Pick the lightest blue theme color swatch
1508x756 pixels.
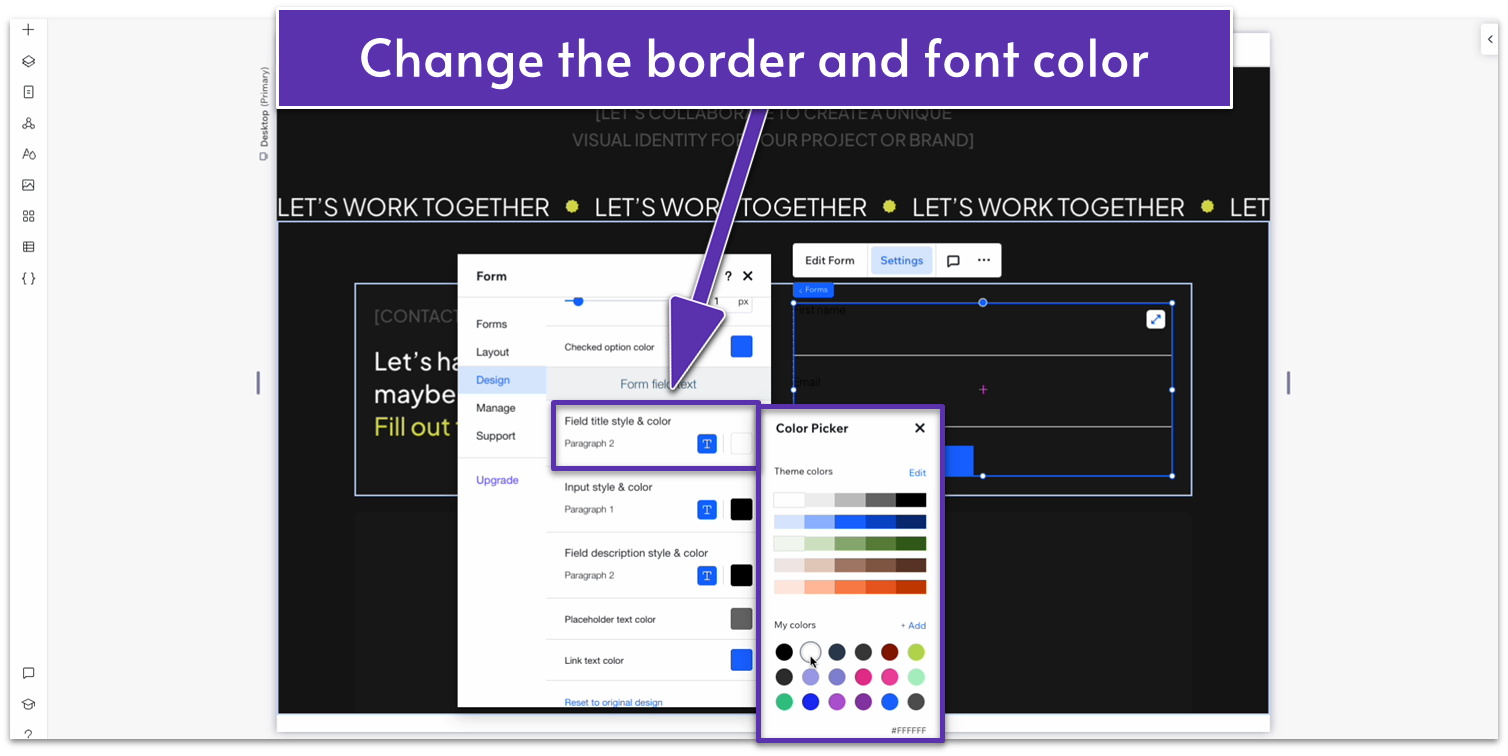pos(789,522)
